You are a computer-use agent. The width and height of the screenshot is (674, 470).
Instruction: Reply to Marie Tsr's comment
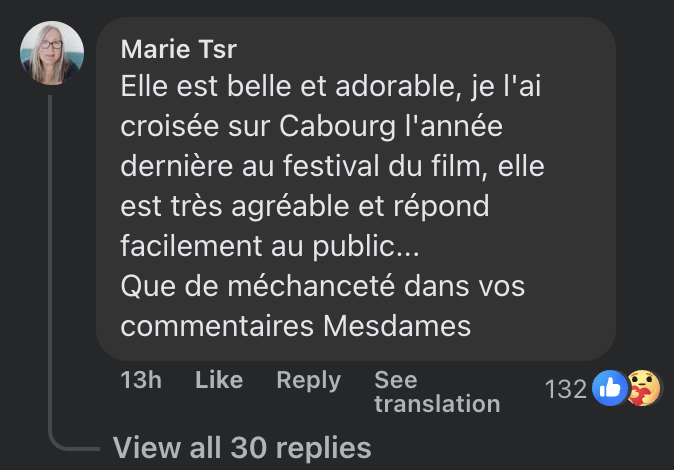[308, 380]
